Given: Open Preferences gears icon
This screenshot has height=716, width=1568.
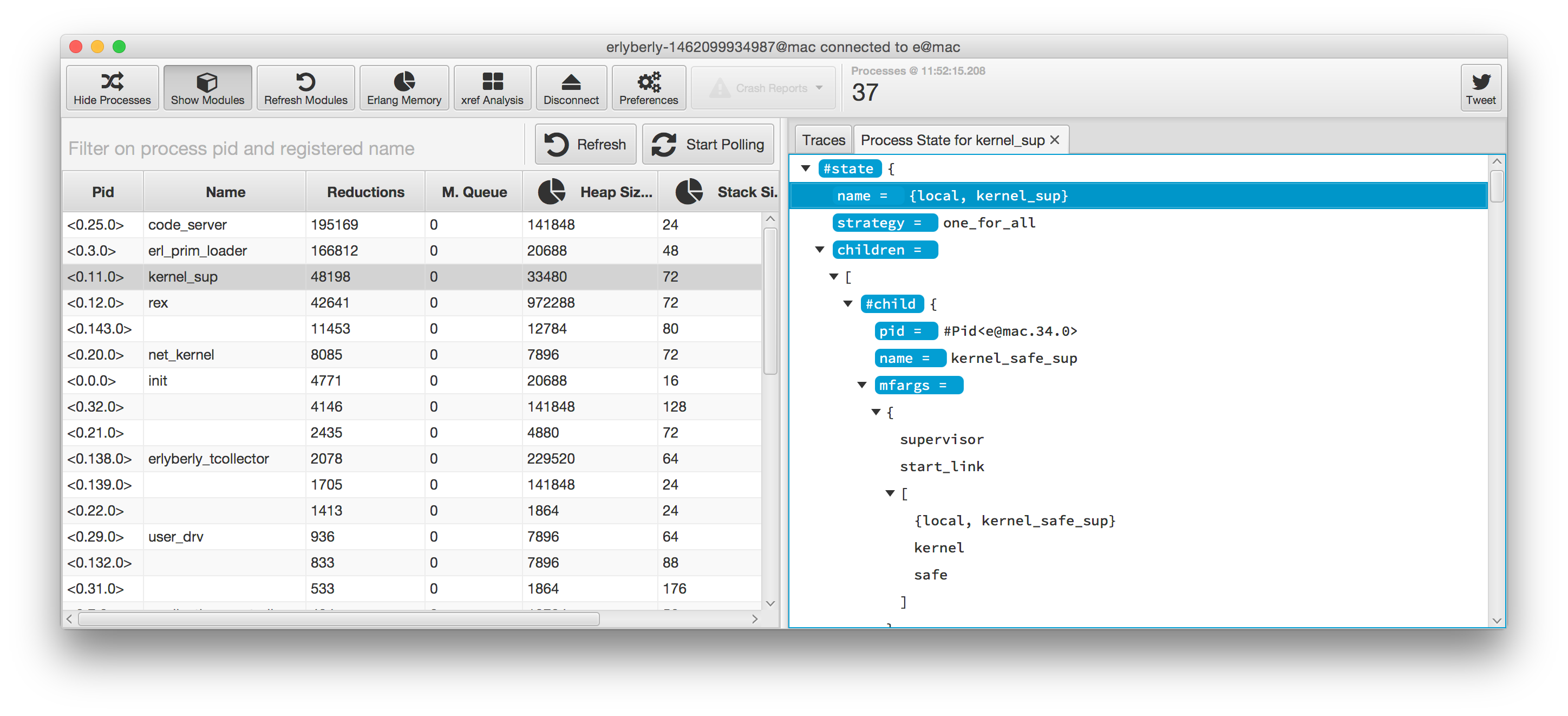Looking at the screenshot, I should click(x=648, y=81).
